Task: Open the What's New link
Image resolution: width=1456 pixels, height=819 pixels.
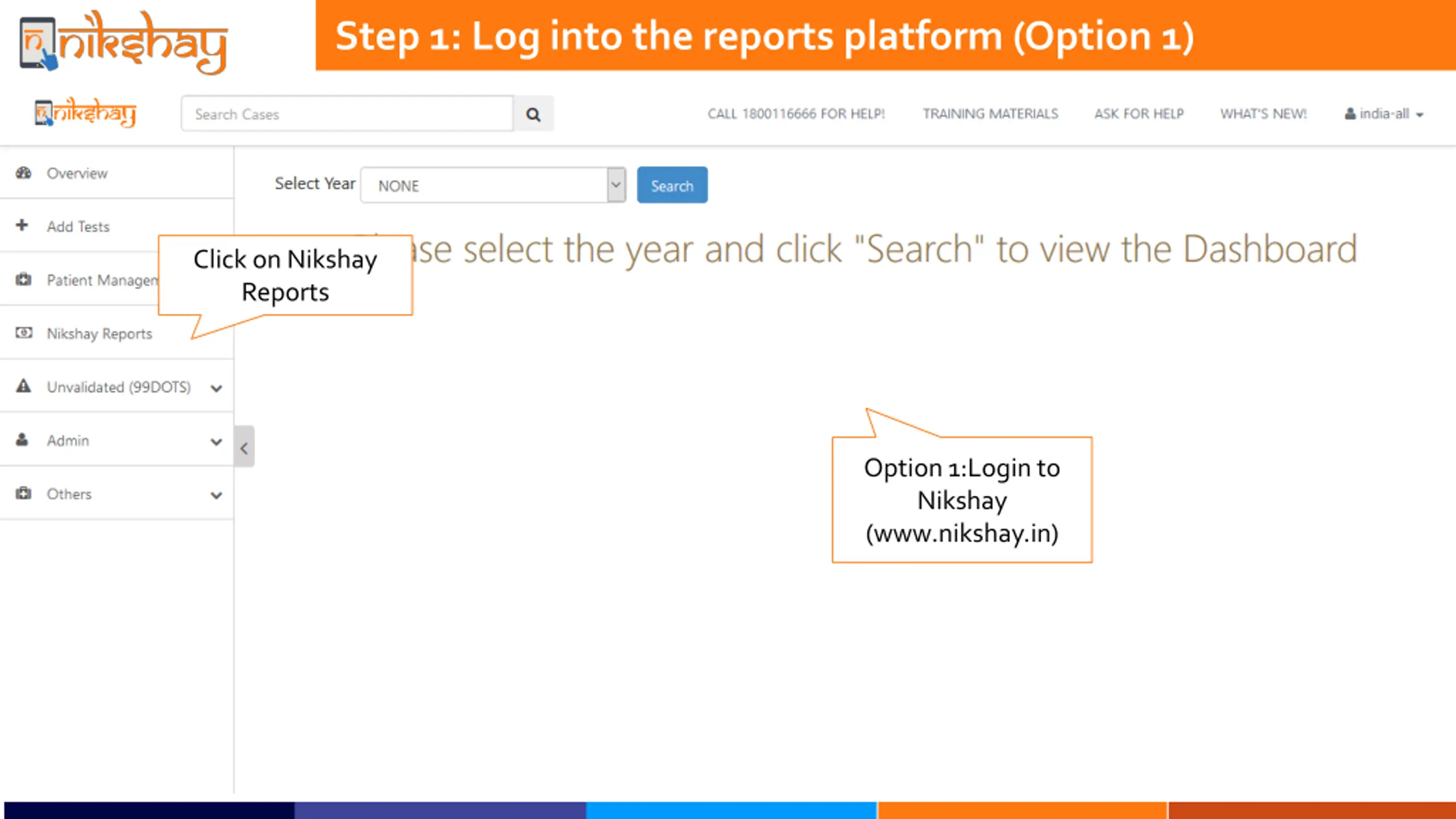Action: [1263, 114]
